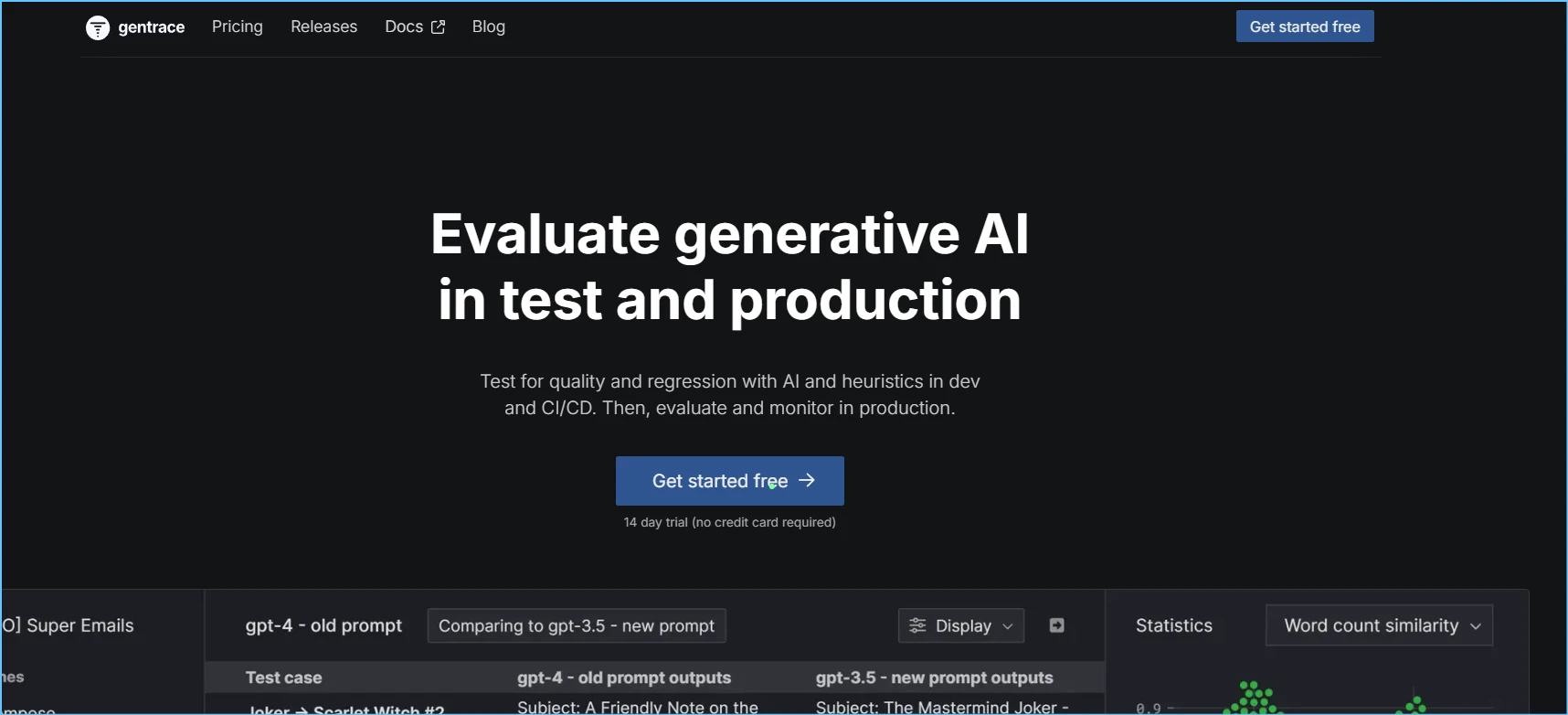The width and height of the screenshot is (1568, 715).
Task: Click the sliders icon in Display button
Action: click(917, 625)
